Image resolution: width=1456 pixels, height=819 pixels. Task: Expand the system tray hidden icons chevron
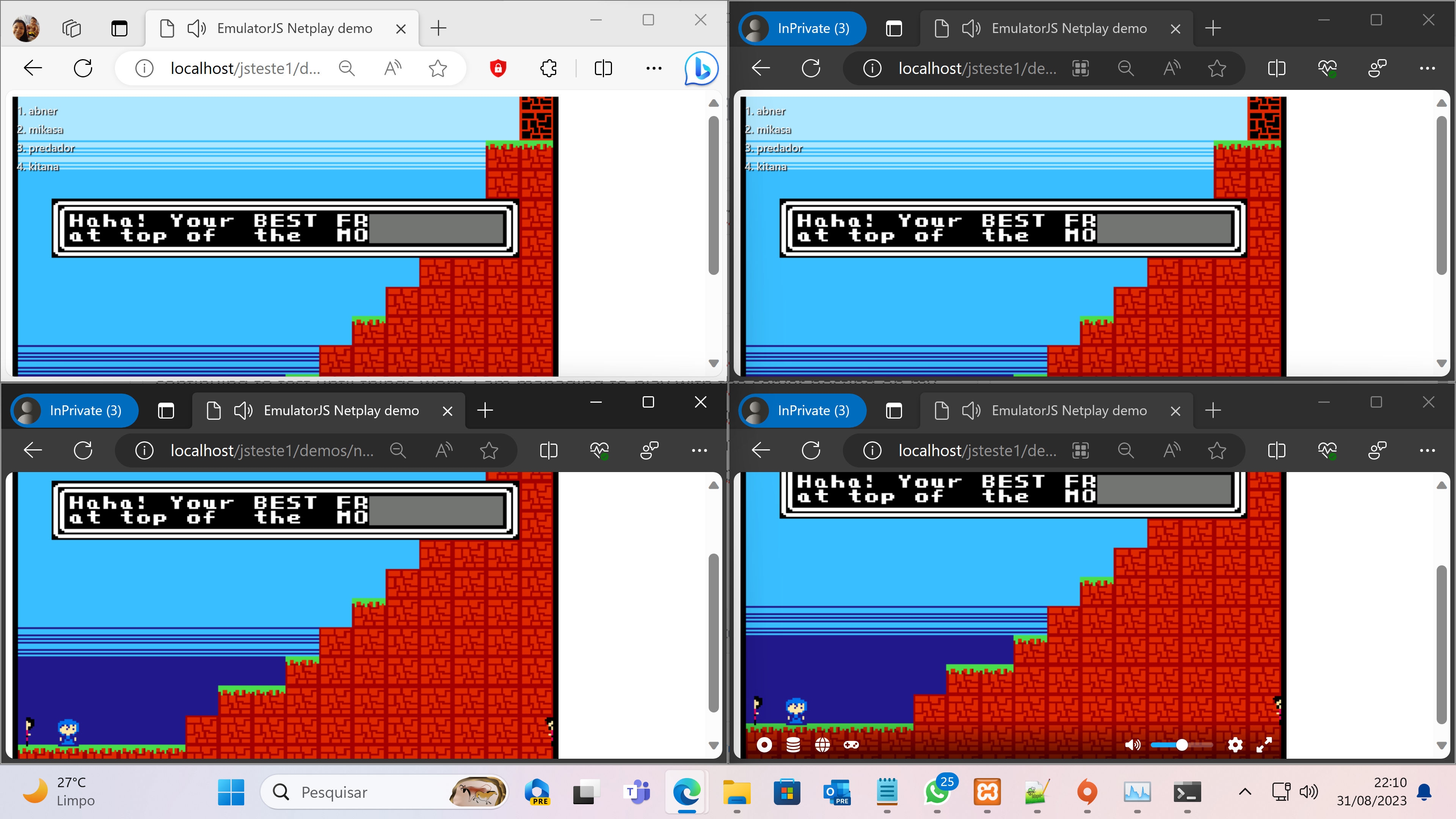click(1244, 792)
